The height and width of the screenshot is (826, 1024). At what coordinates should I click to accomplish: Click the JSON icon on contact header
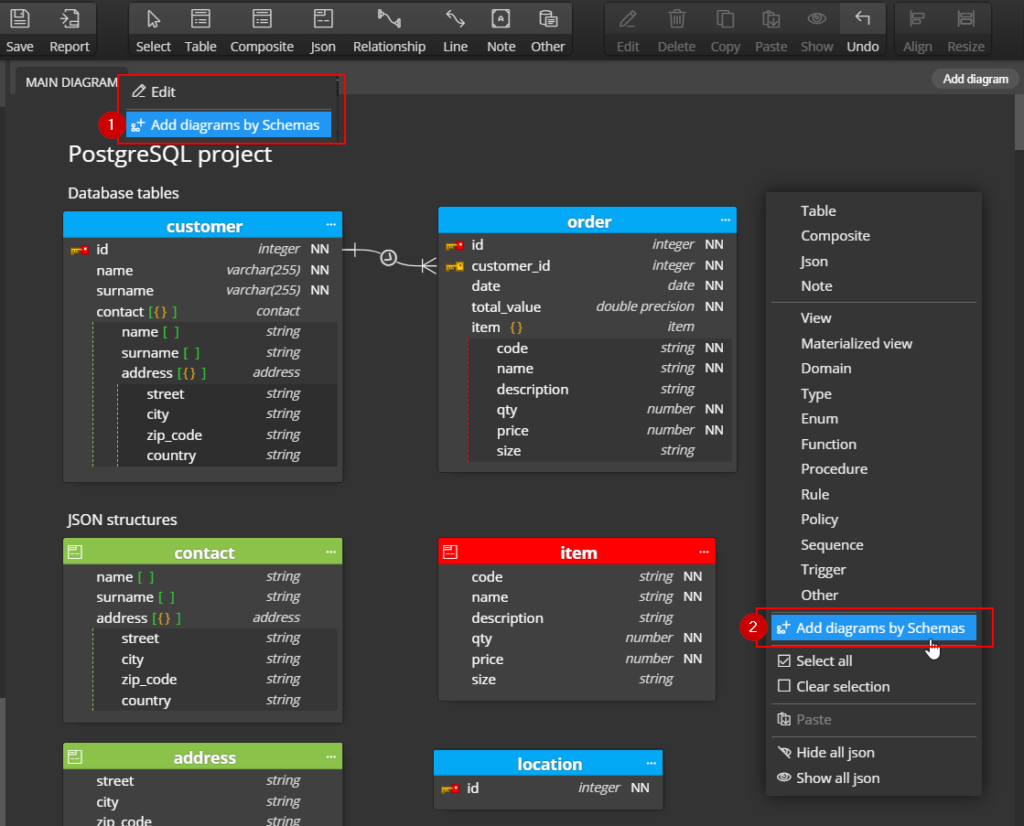point(75,552)
